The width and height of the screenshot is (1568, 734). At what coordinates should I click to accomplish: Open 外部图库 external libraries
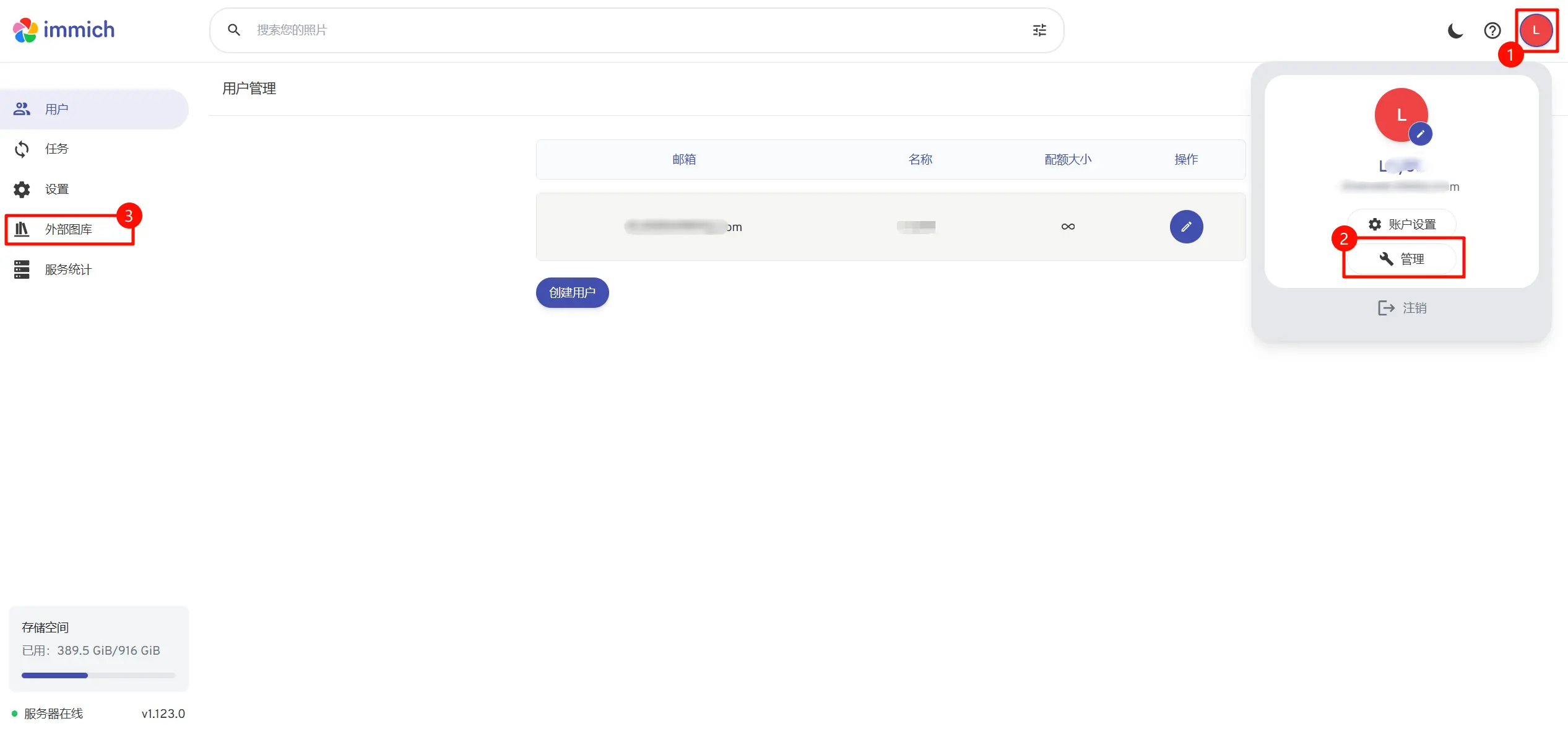coord(68,229)
